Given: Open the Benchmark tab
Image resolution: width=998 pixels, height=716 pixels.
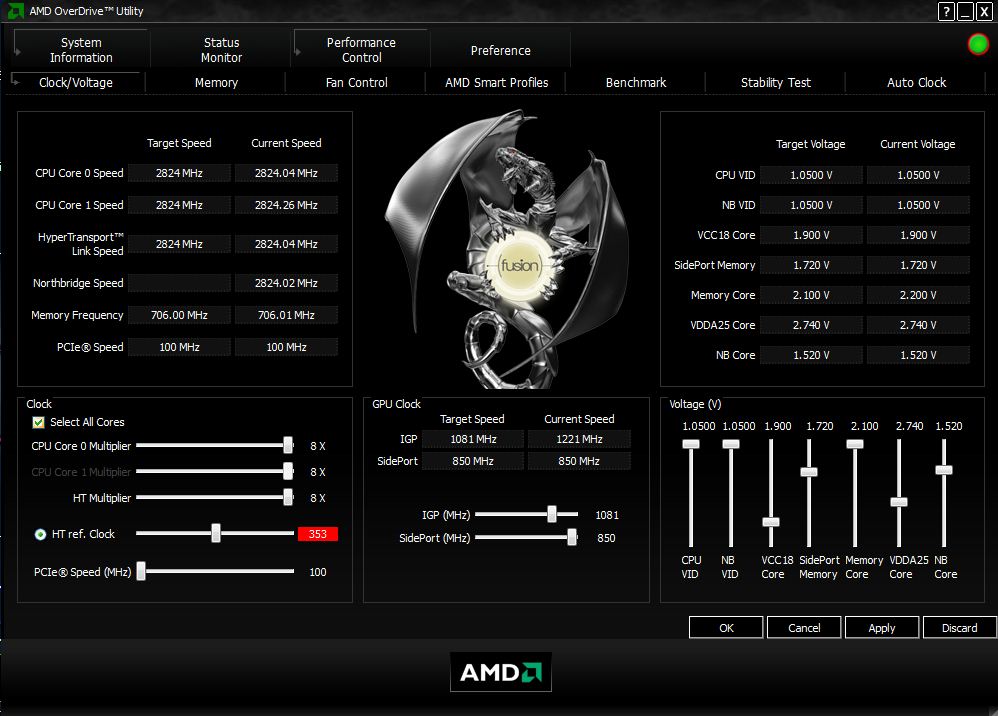Looking at the screenshot, I should pyautogui.click(x=636, y=82).
